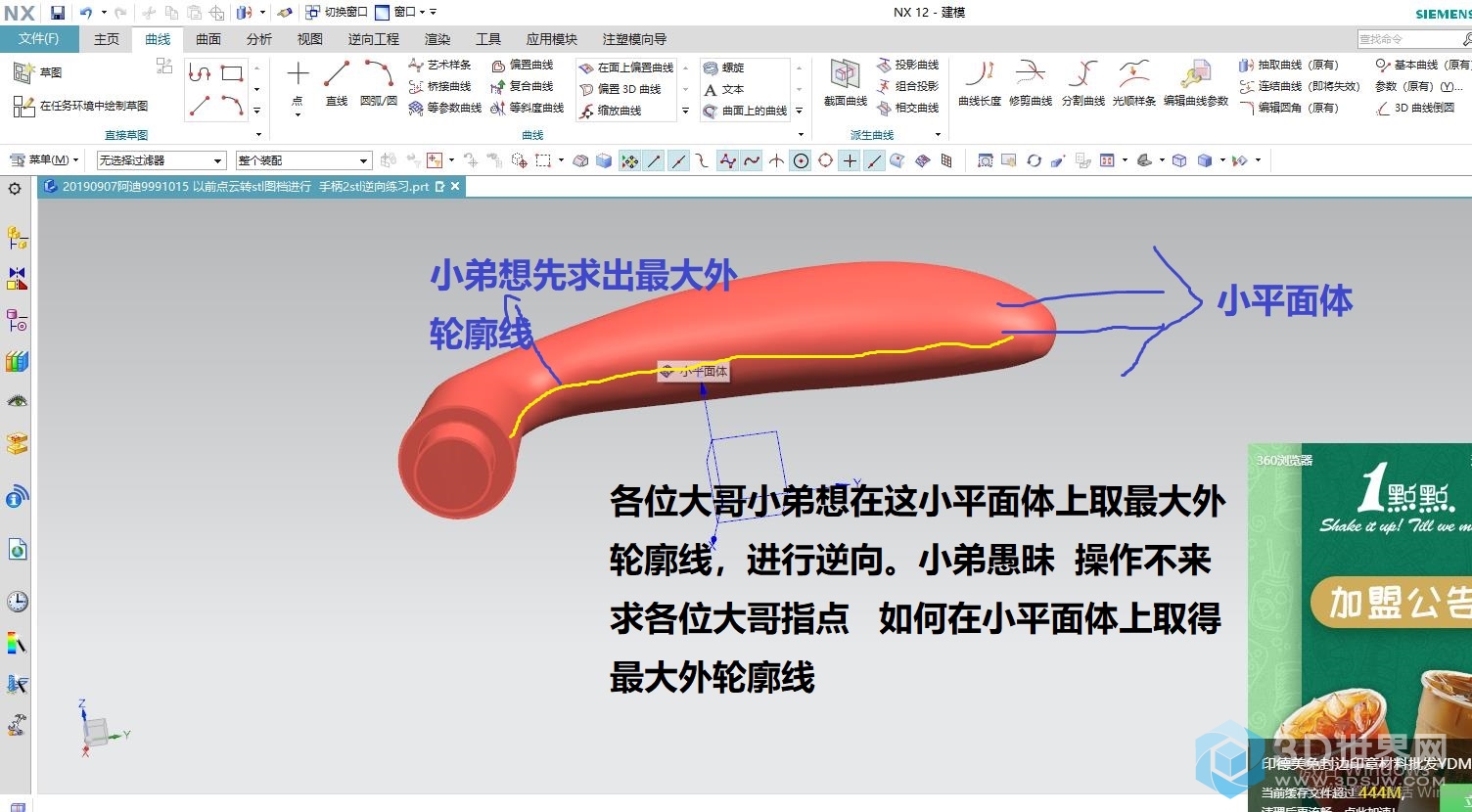The width and height of the screenshot is (1472, 812).
Task: Switch to the 应用模块 application tab
Action: click(552, 39)
